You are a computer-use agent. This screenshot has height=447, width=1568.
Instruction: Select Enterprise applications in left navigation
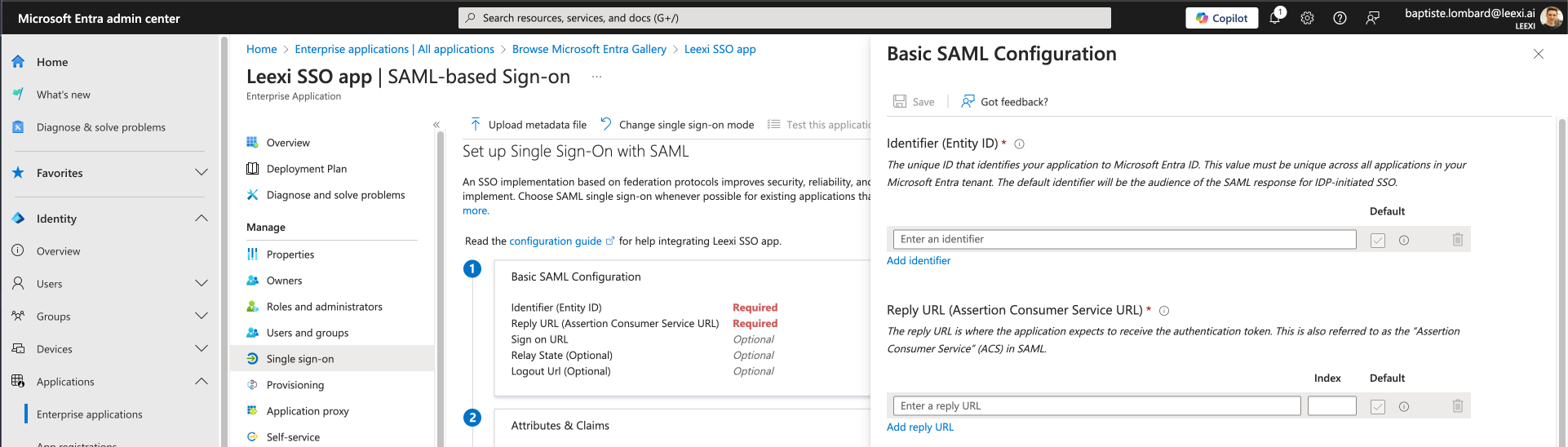tap(90, 414)
